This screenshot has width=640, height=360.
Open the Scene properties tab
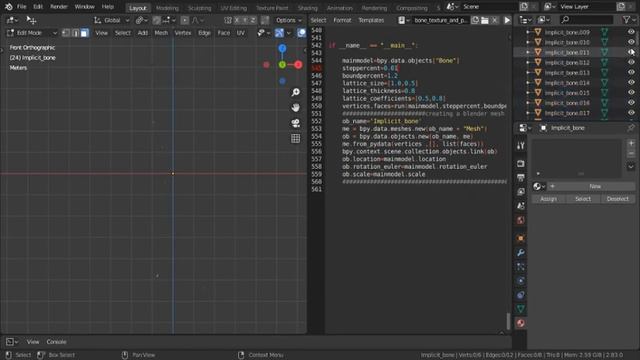tap(520, 206)
